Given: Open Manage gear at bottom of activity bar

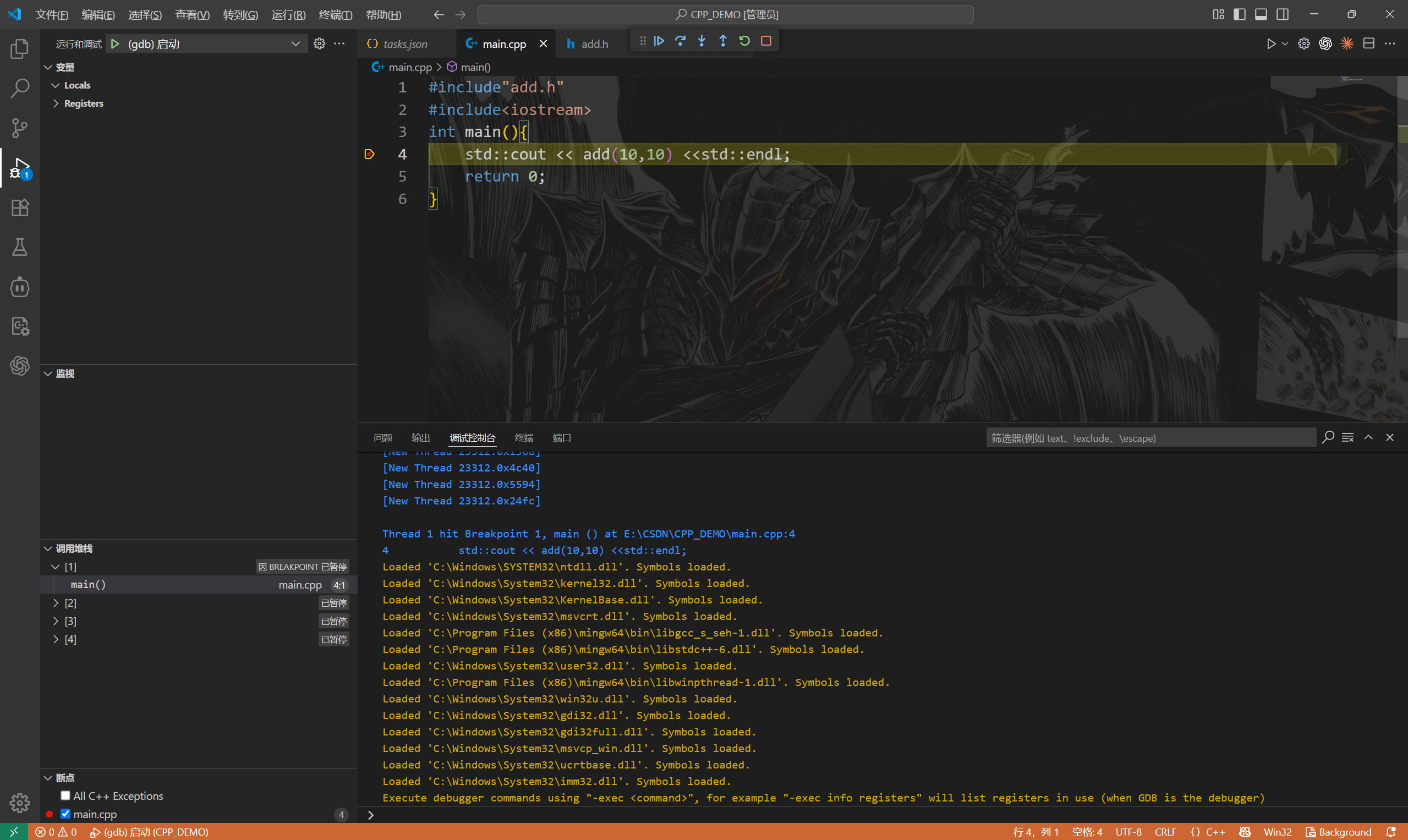Looking at the screenshot, I should point(20,803).
